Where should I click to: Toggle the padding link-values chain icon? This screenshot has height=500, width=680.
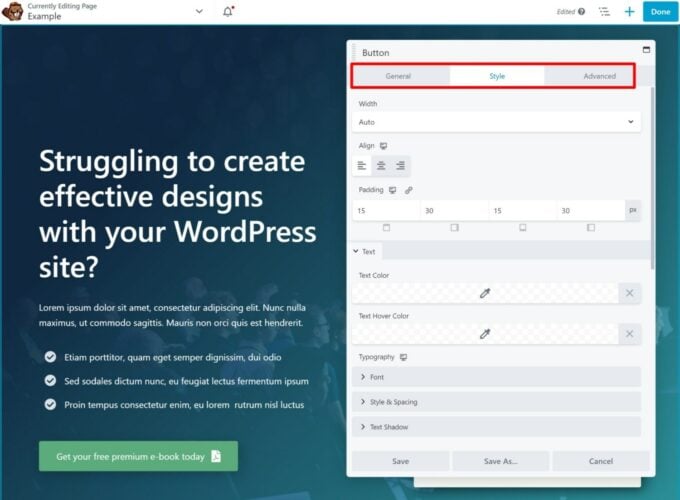pyautogui.click(x=409, y=190)
